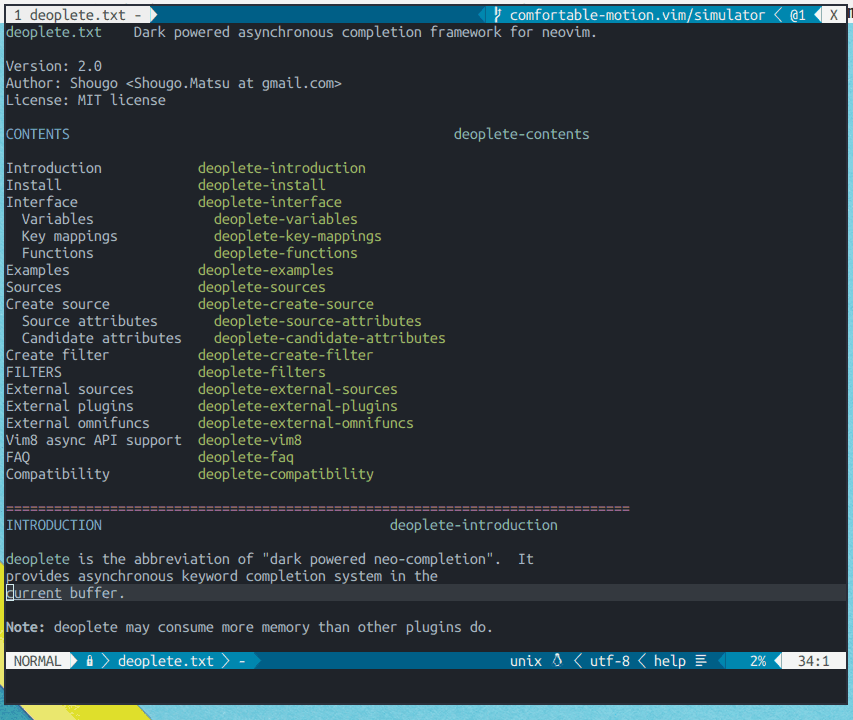Click the 'External omnifuncs' contents entry
The height and width of the screenshot is (720, 853).
78,423
